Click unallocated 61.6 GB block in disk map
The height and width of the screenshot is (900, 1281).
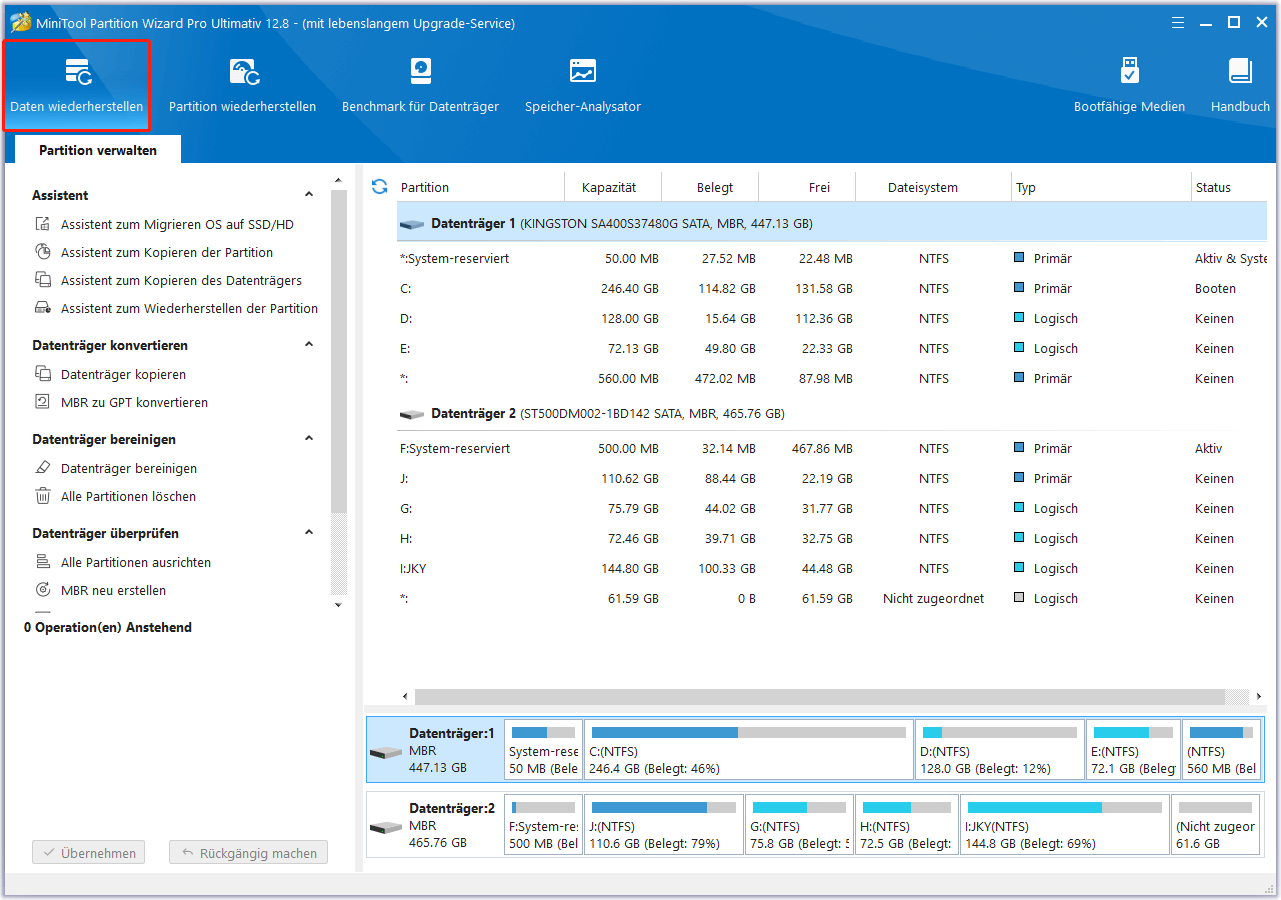pos(1215,825)
